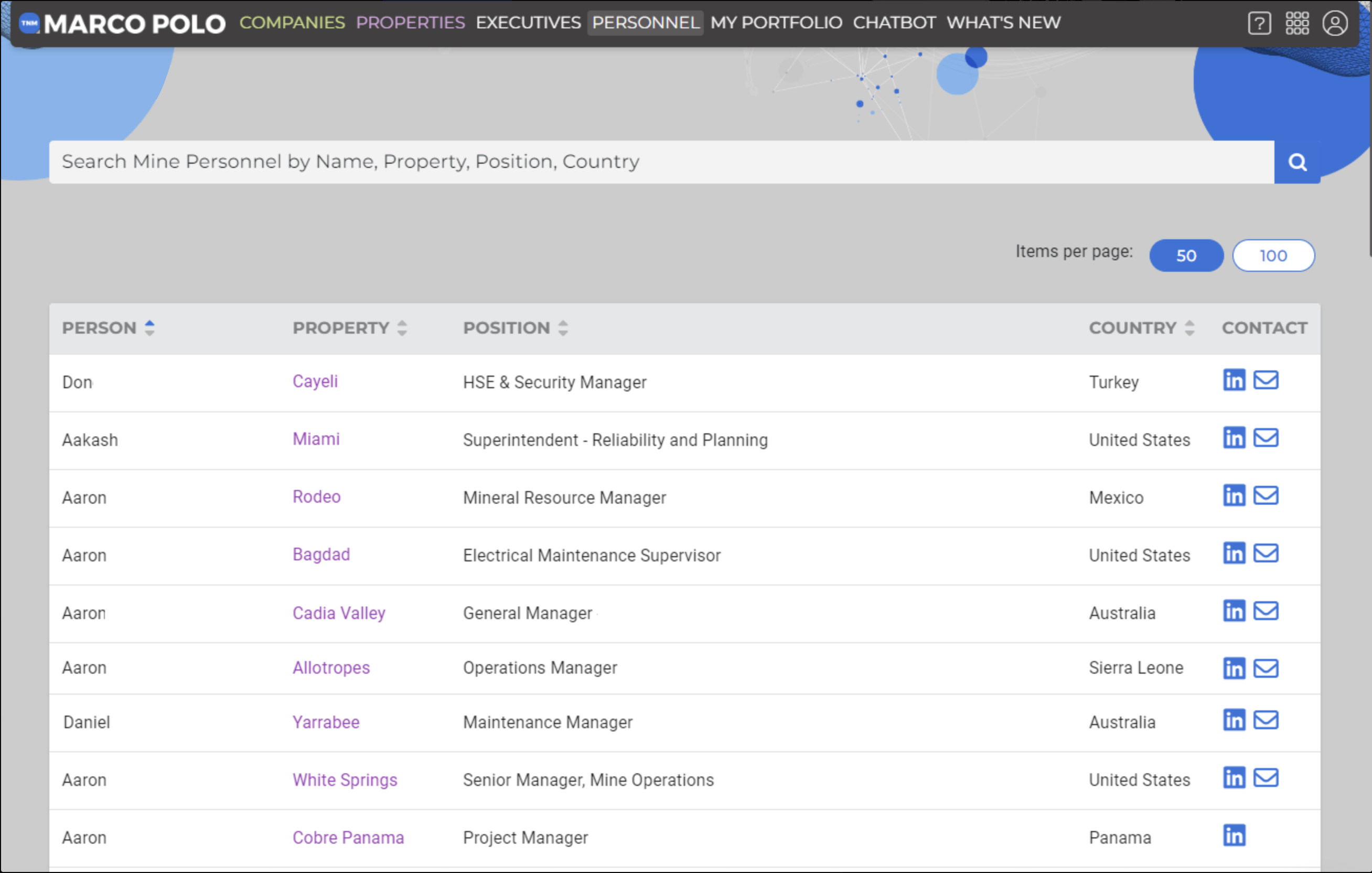
Task: Email the Cadia Valley General Manager
Action: [1266, 611]
